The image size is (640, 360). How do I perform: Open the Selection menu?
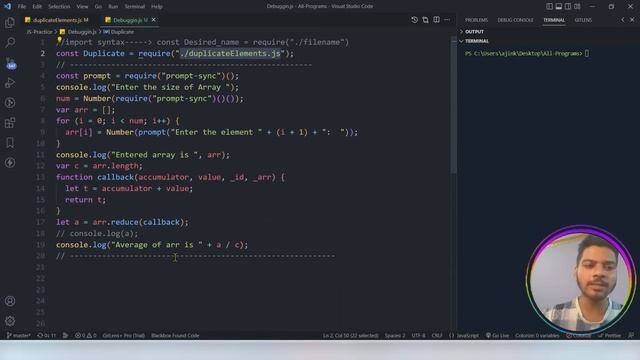(x=59, y=7)
